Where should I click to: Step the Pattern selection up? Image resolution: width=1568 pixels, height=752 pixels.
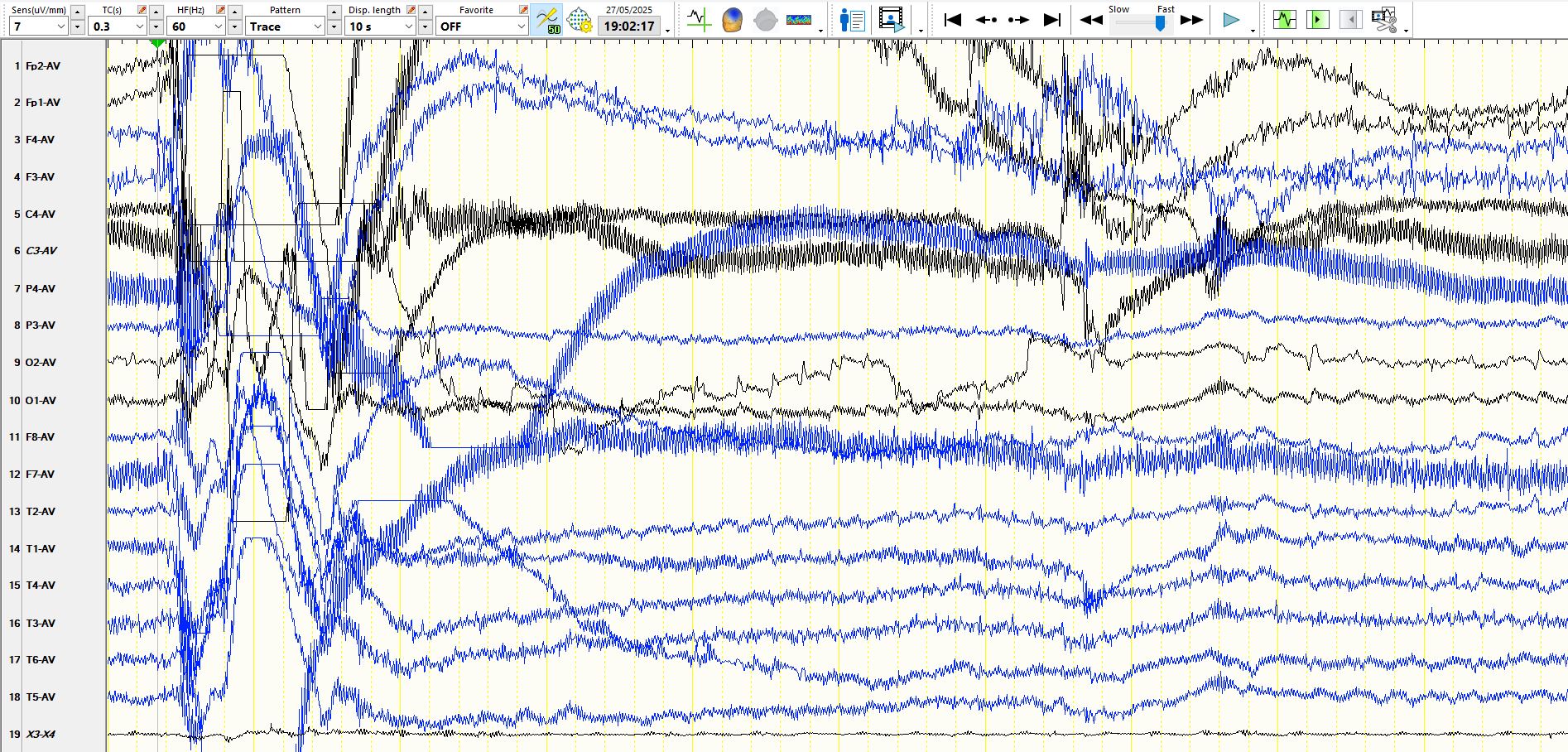334,12
